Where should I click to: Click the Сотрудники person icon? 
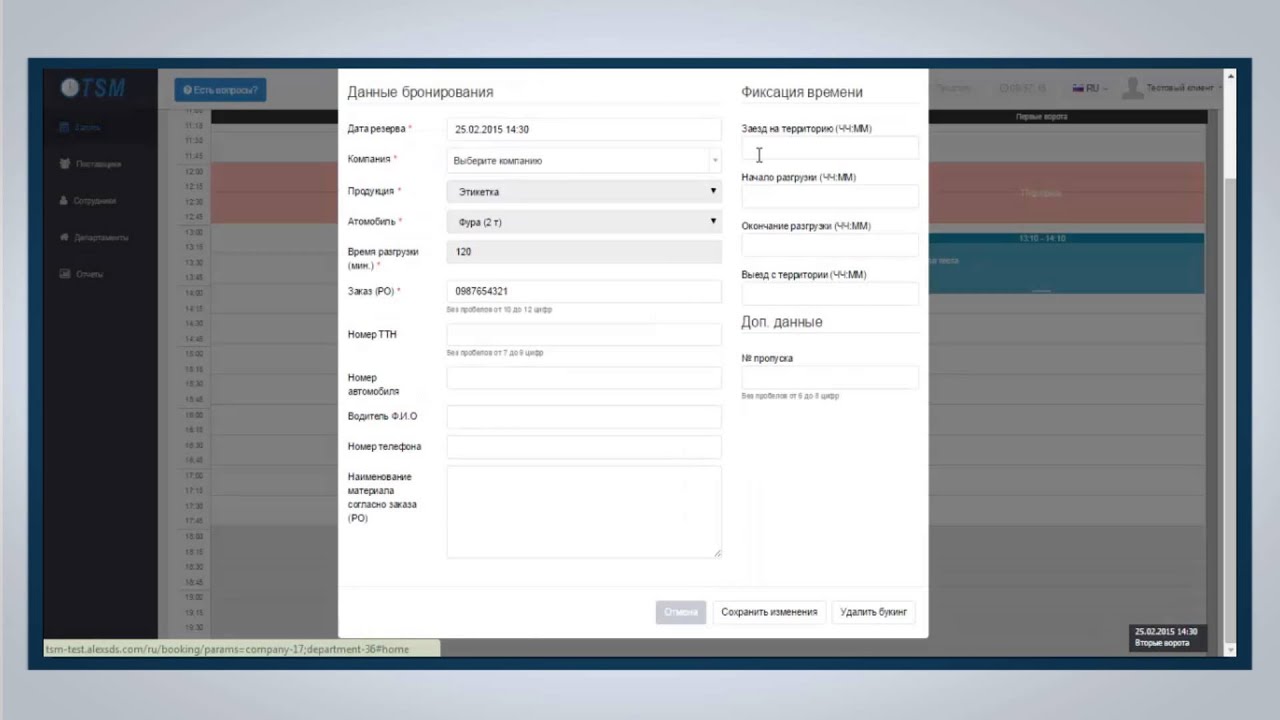click(x=64, y=201)
